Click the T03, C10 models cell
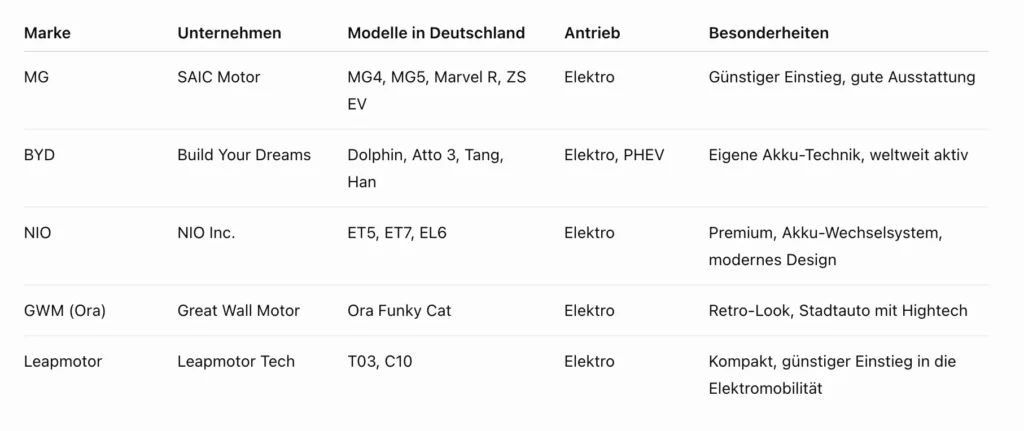The height and width of the screenshot is (431, 1024). tap(380, 361)
